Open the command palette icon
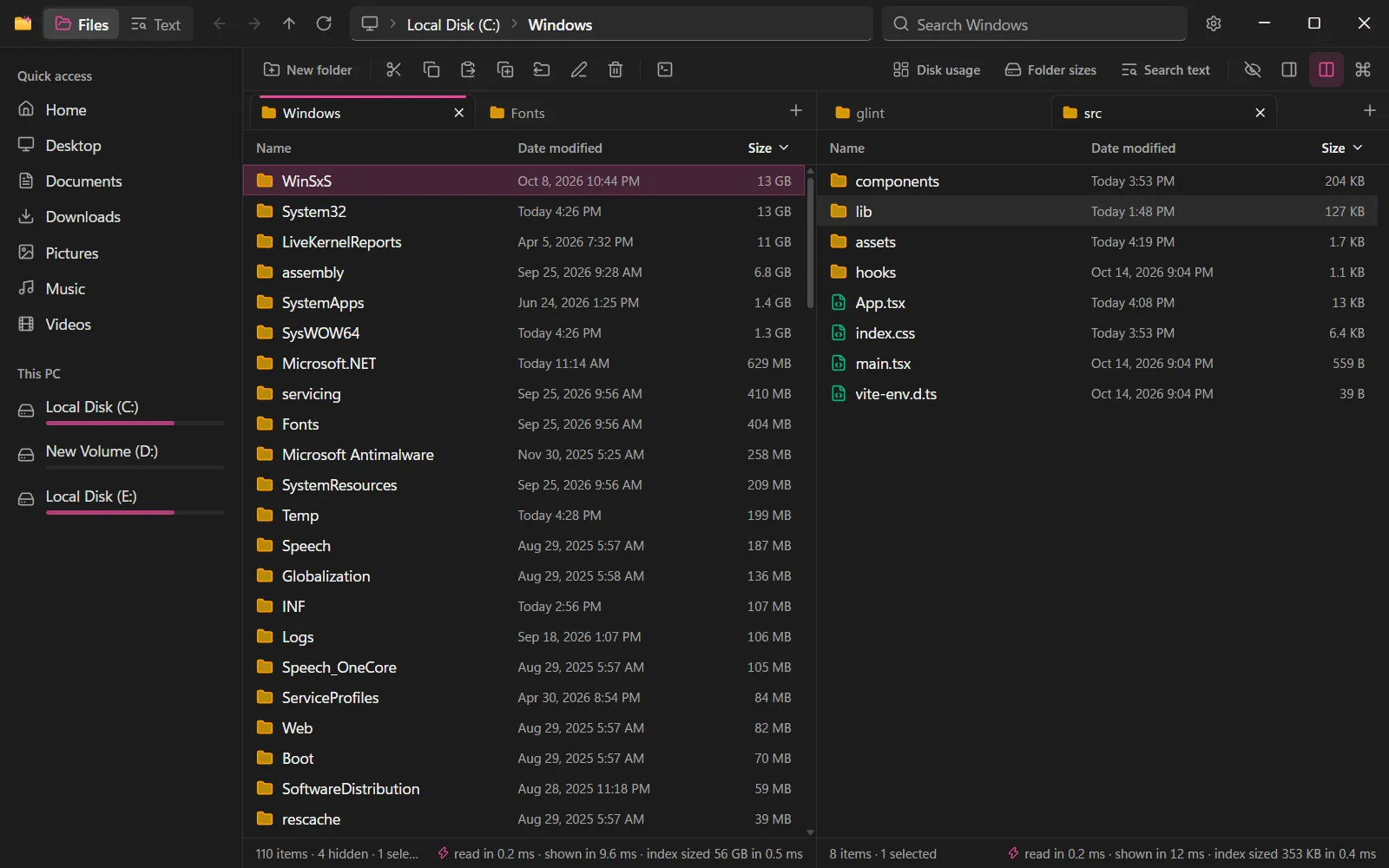Viewport: 1389px width, 868px height. coord(1363,69)
